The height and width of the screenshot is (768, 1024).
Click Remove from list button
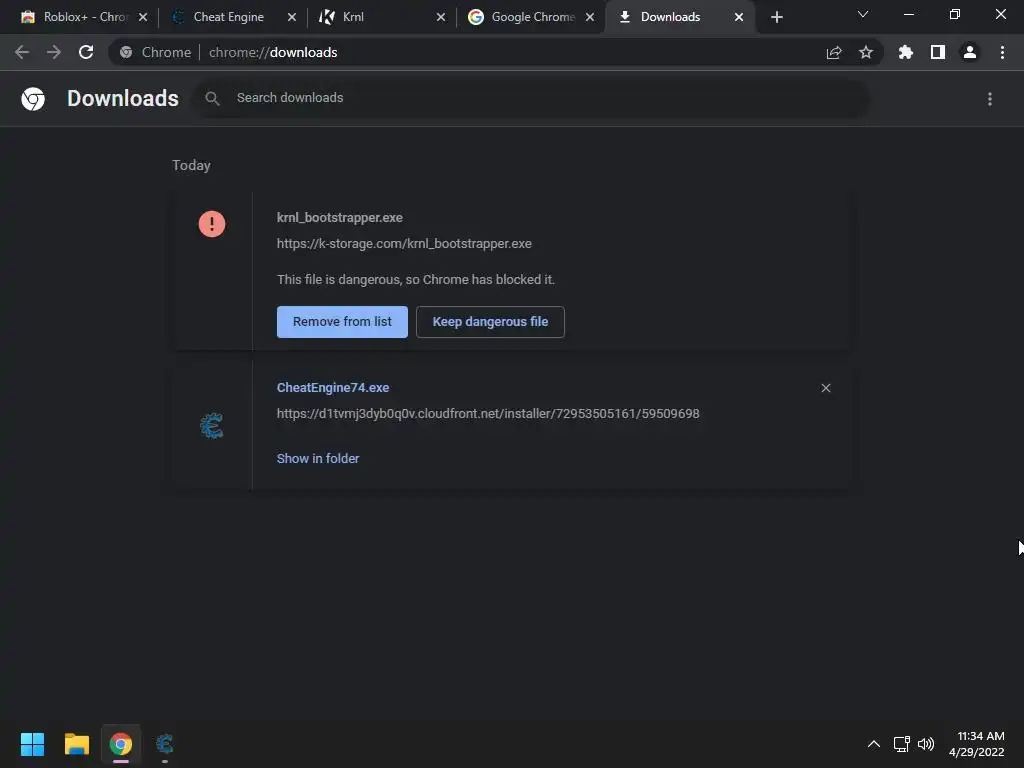[x=342, y=322]
